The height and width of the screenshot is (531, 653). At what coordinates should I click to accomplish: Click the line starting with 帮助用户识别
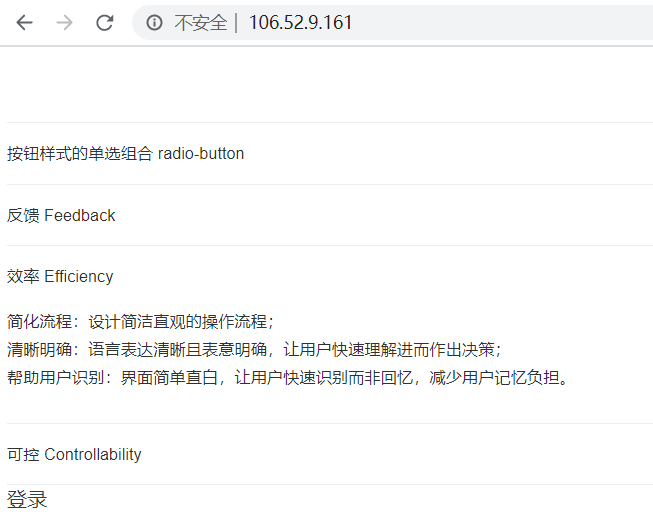point(288,378)
